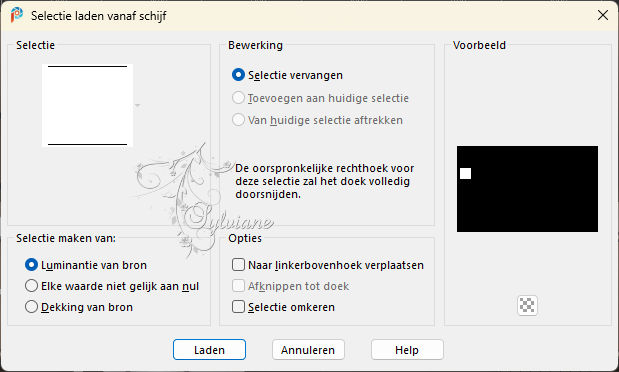Close the Selectie laden vanaf schijf dialog
619x372 pixels.
602,15
